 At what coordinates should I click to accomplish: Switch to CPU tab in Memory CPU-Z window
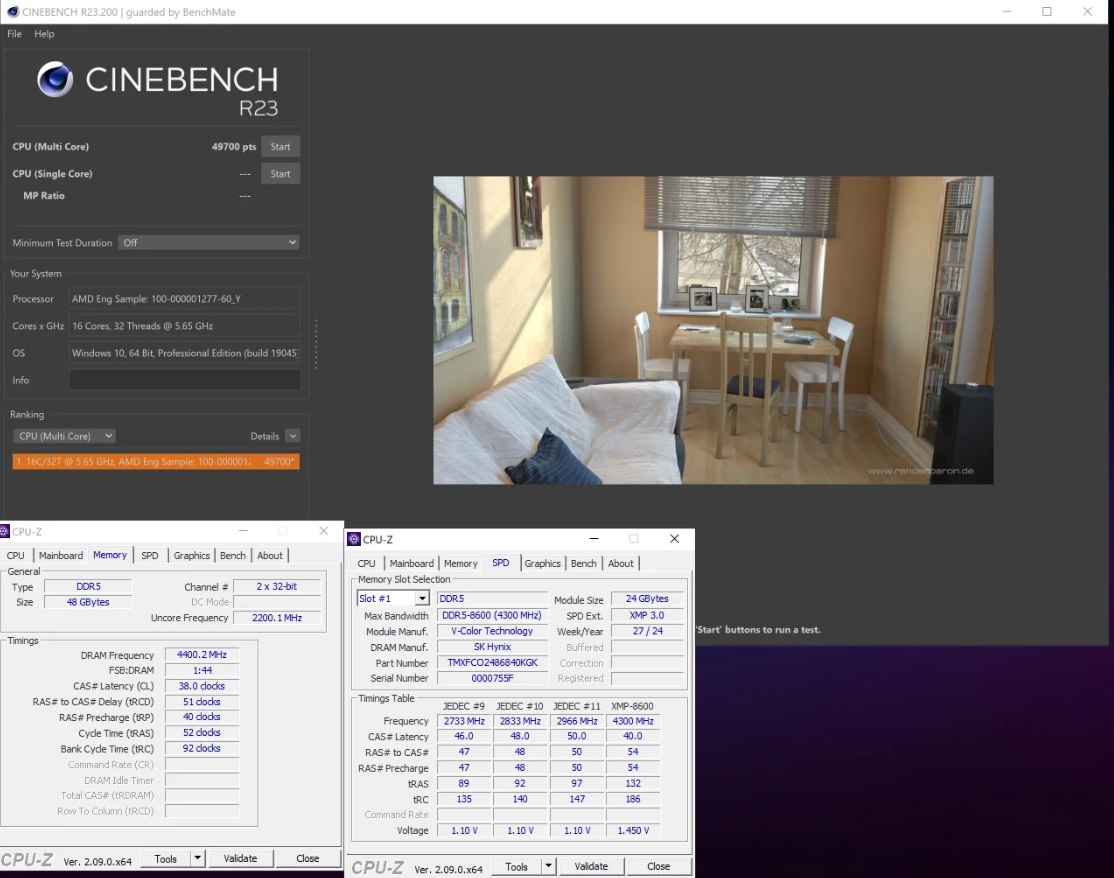(16, 555)
